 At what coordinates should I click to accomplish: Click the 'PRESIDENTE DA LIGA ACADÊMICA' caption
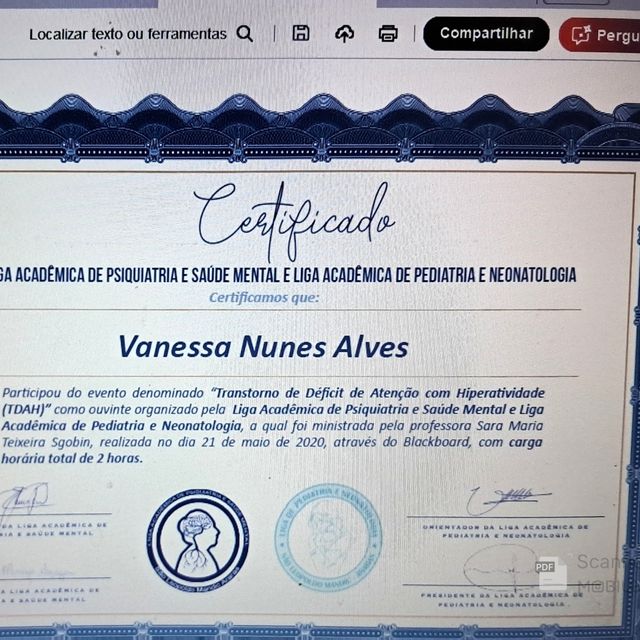click(502, 599)
